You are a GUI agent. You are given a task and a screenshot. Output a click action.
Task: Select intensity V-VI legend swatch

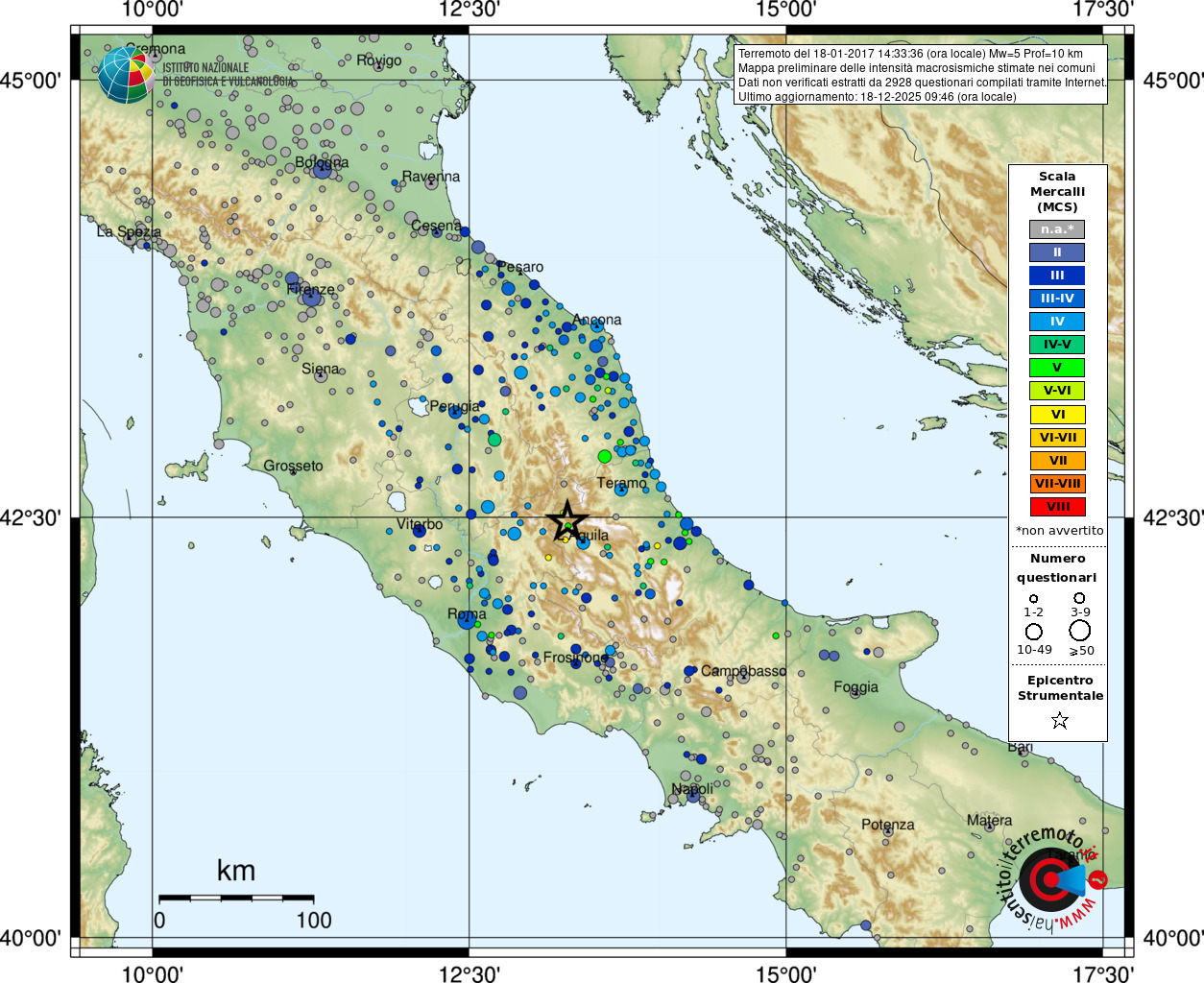click(x=1057, y=391)
